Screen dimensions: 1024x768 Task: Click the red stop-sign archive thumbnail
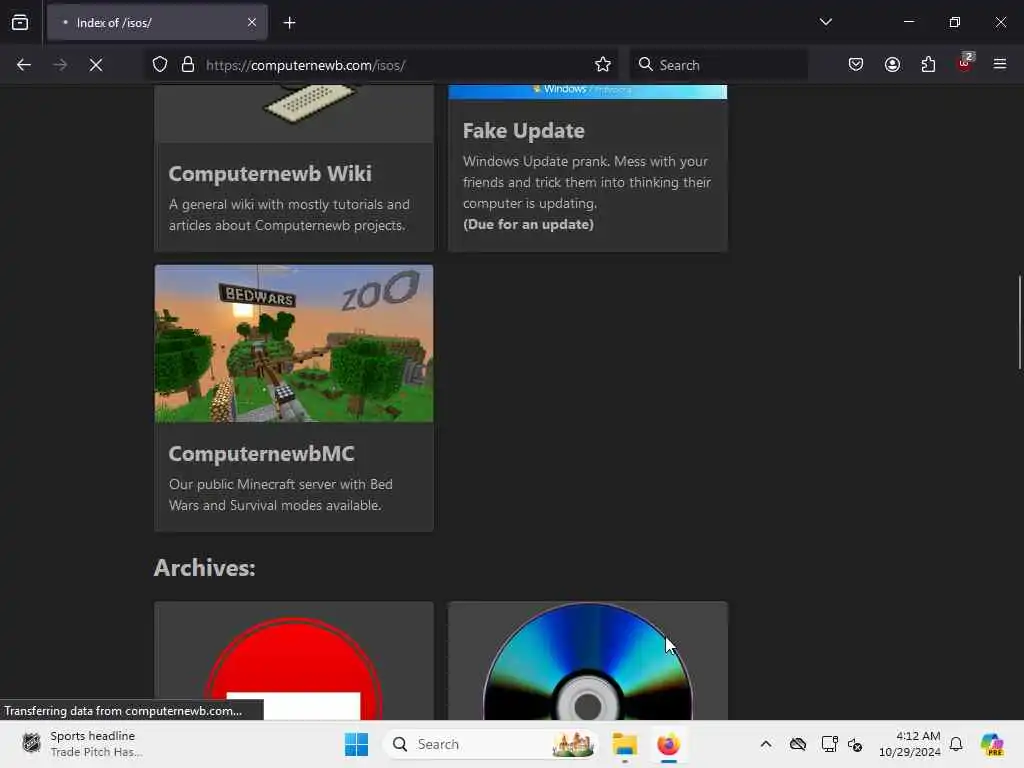294,661
